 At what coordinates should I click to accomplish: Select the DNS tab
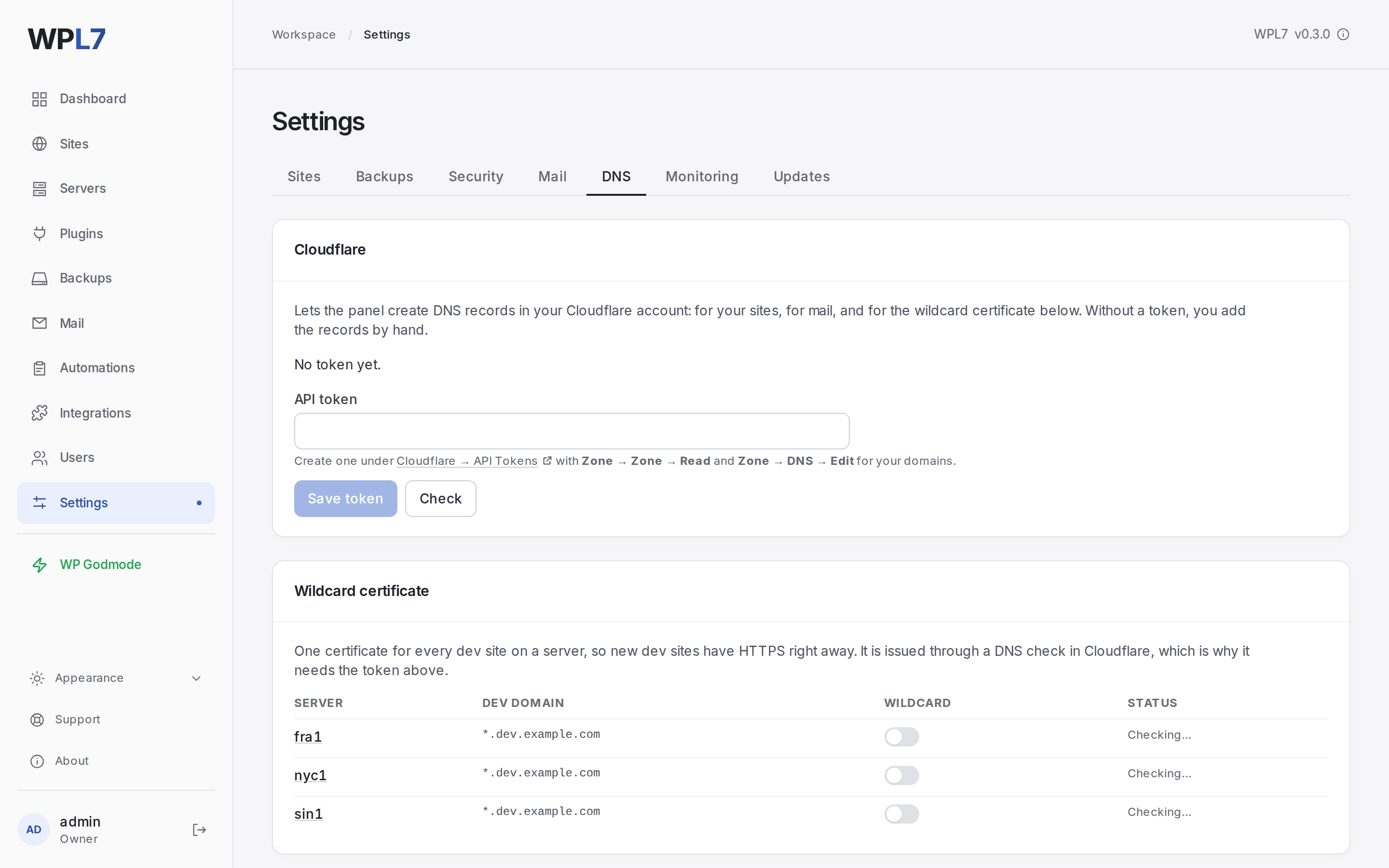pyautogui.click(x=616, y=176)
